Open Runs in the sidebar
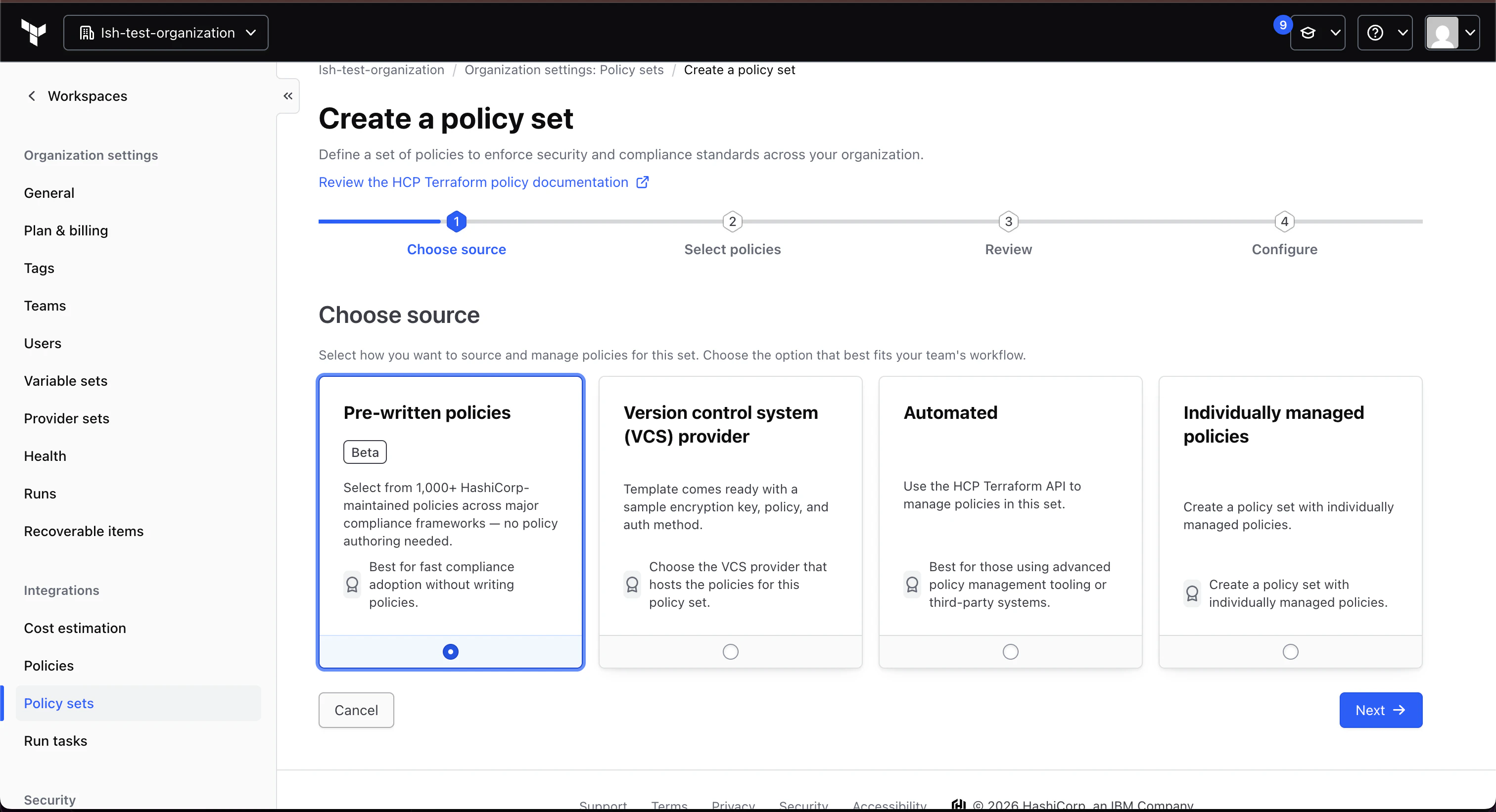The height and width of the screenshot is (812, 1496). click(x=40, y=494)
